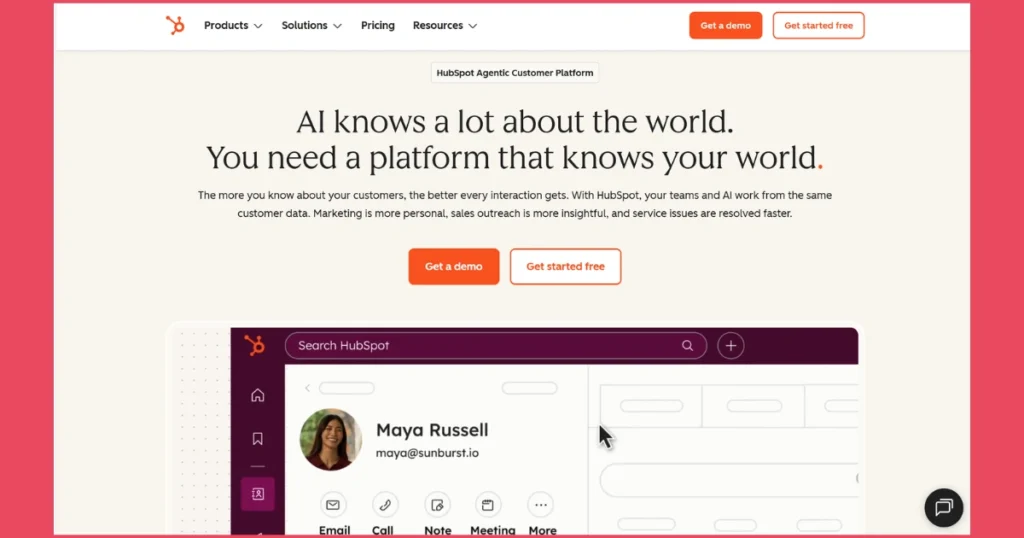Open the bookmarks icon in sidebar
1024x538 pixels.
pyautogui.click(x=258, y=439)
